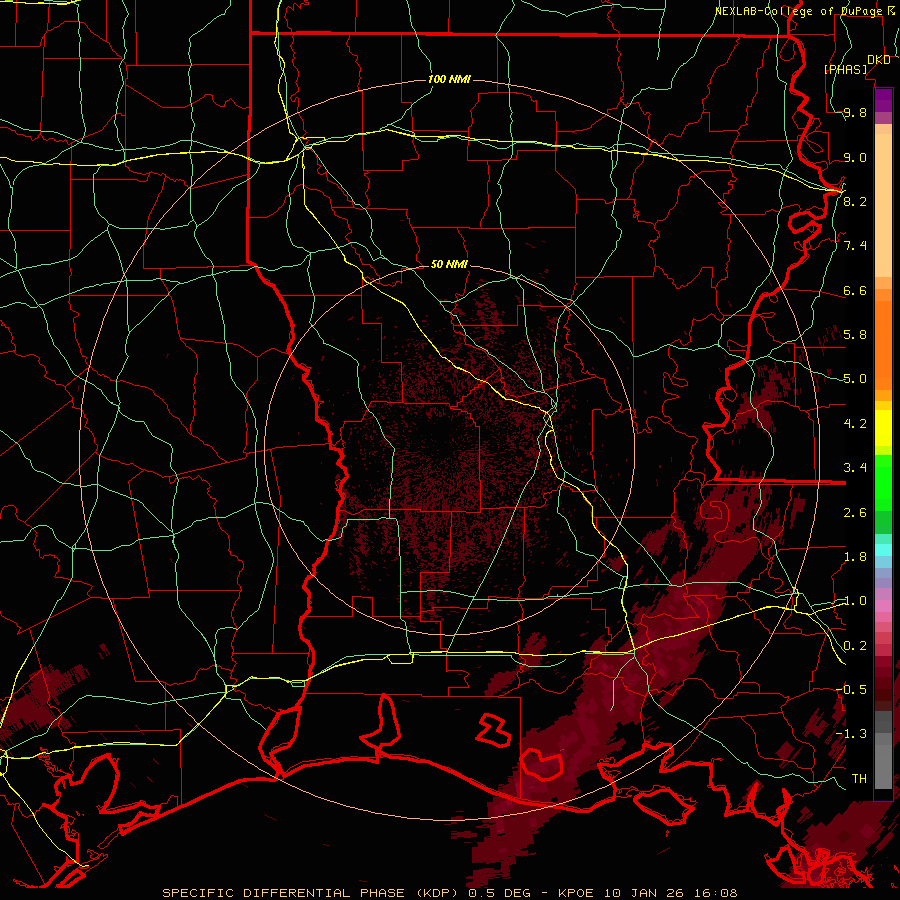Viewport: 900px width, 900px height.
Task: Click the yellow segment of the color bar
Action: [883, 428]
